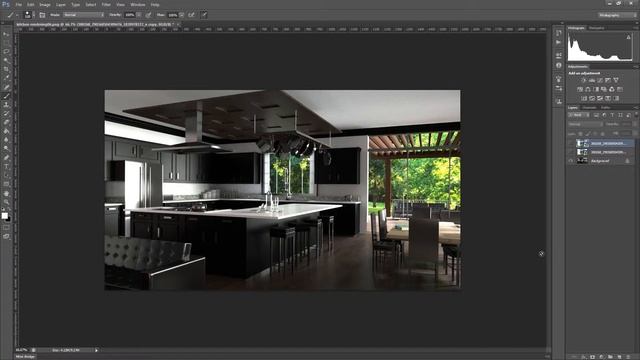Select the Clone Stamp tool
This screenshot has height=360, width=640.
(x=6, y=104)
